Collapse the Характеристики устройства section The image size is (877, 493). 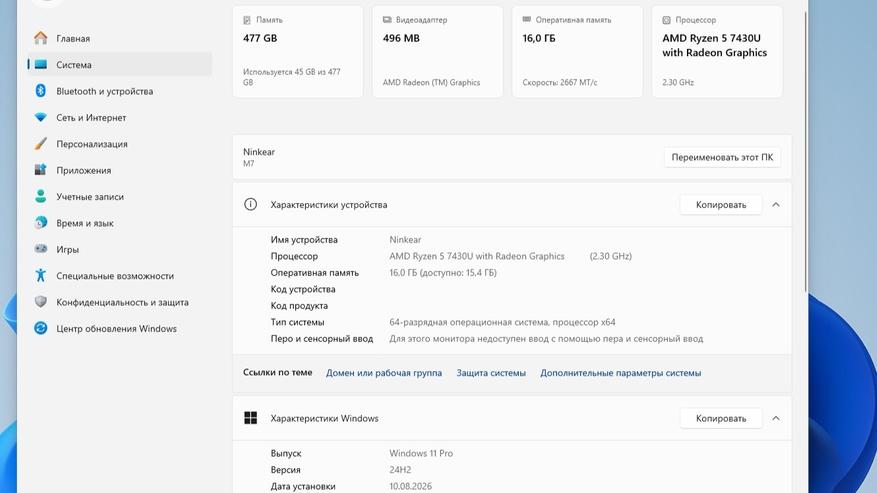(x=776, y=204)
